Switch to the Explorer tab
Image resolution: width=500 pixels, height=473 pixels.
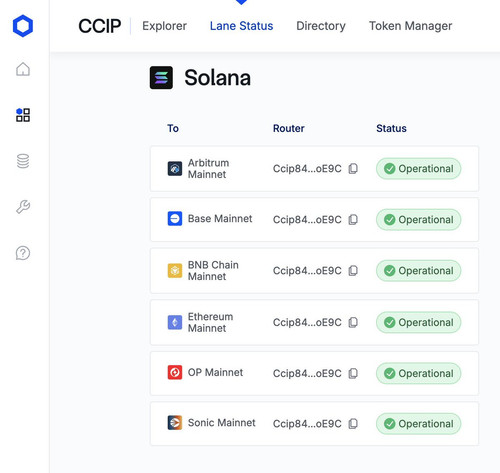point(164,26)
